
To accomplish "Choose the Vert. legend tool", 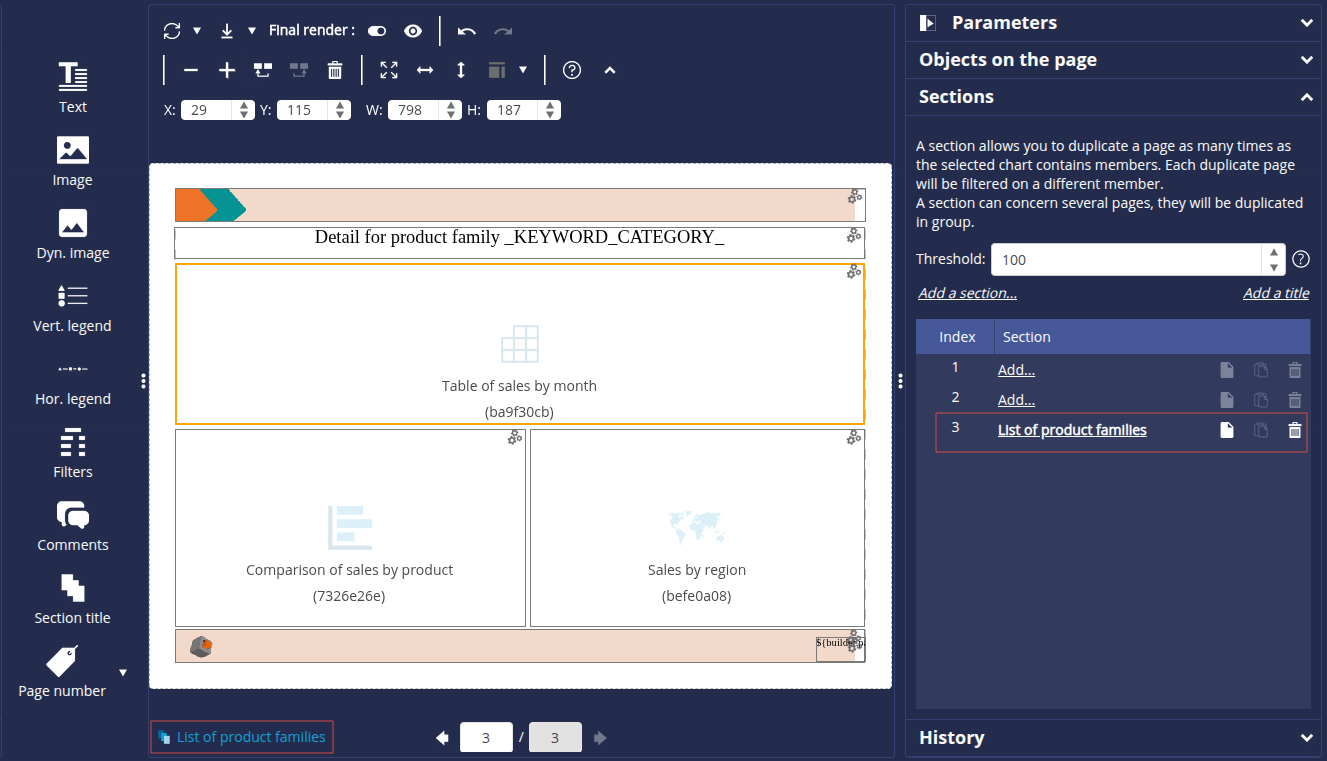I will [x=72, y=306].
